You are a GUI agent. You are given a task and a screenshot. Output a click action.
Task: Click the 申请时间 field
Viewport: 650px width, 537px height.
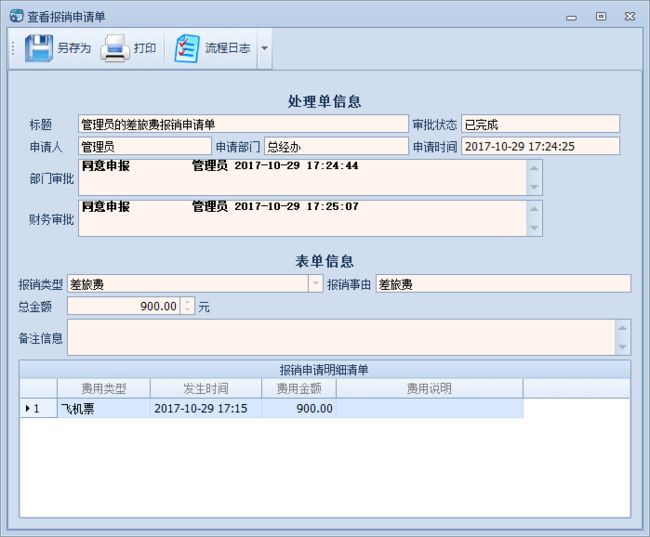pyautogui.click(x=540, y=146)
